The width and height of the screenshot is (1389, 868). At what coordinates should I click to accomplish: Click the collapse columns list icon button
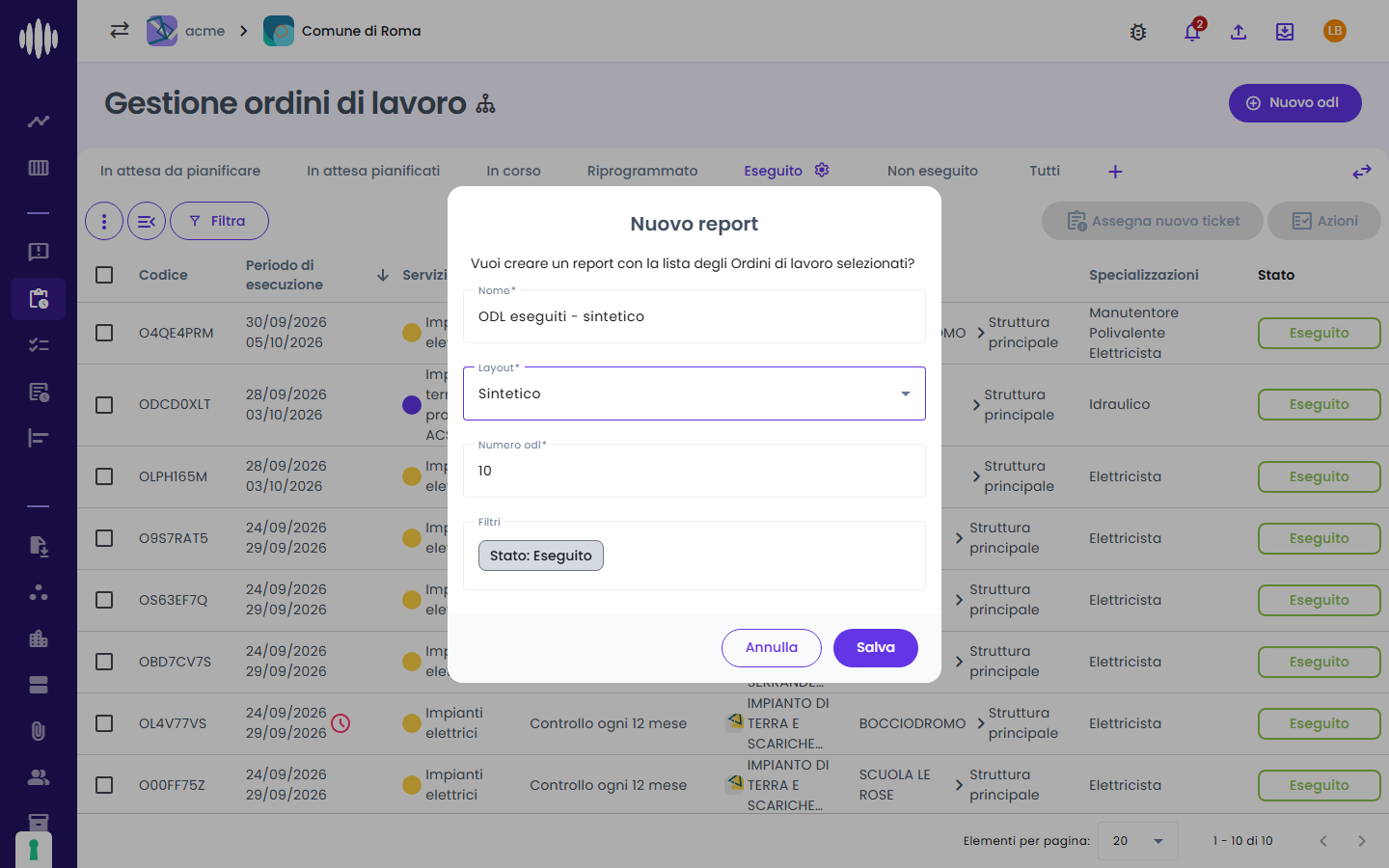(x=147, y=221)
